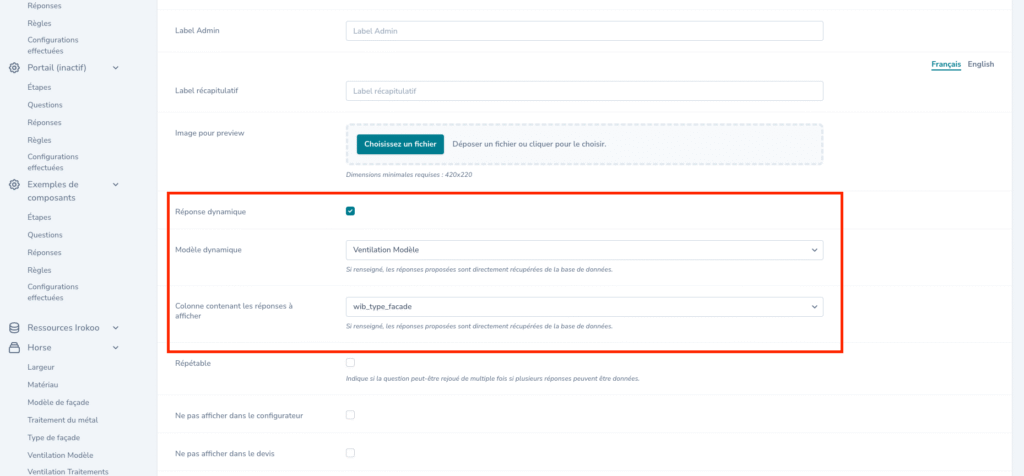Open the wib_type_facade column dropdown
The image size is (1024, 476).
coord(584,307)
